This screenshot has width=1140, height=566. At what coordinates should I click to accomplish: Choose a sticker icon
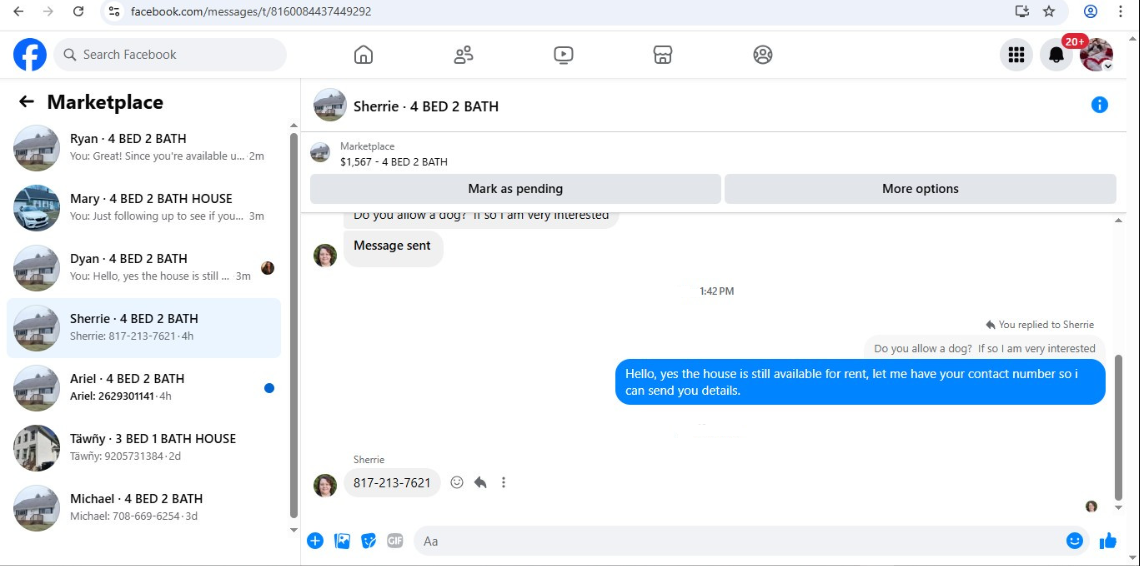[x=369, y=541]
